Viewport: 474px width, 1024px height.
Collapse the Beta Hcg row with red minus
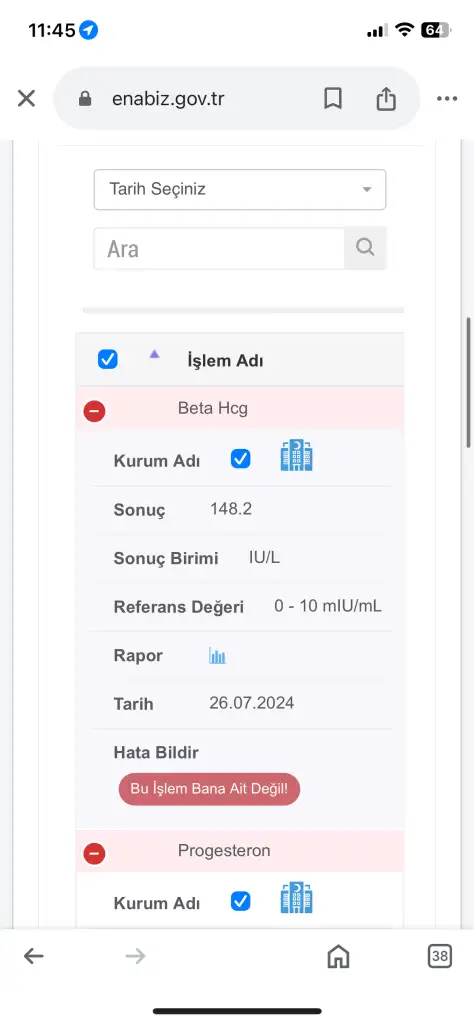point(95,411)
